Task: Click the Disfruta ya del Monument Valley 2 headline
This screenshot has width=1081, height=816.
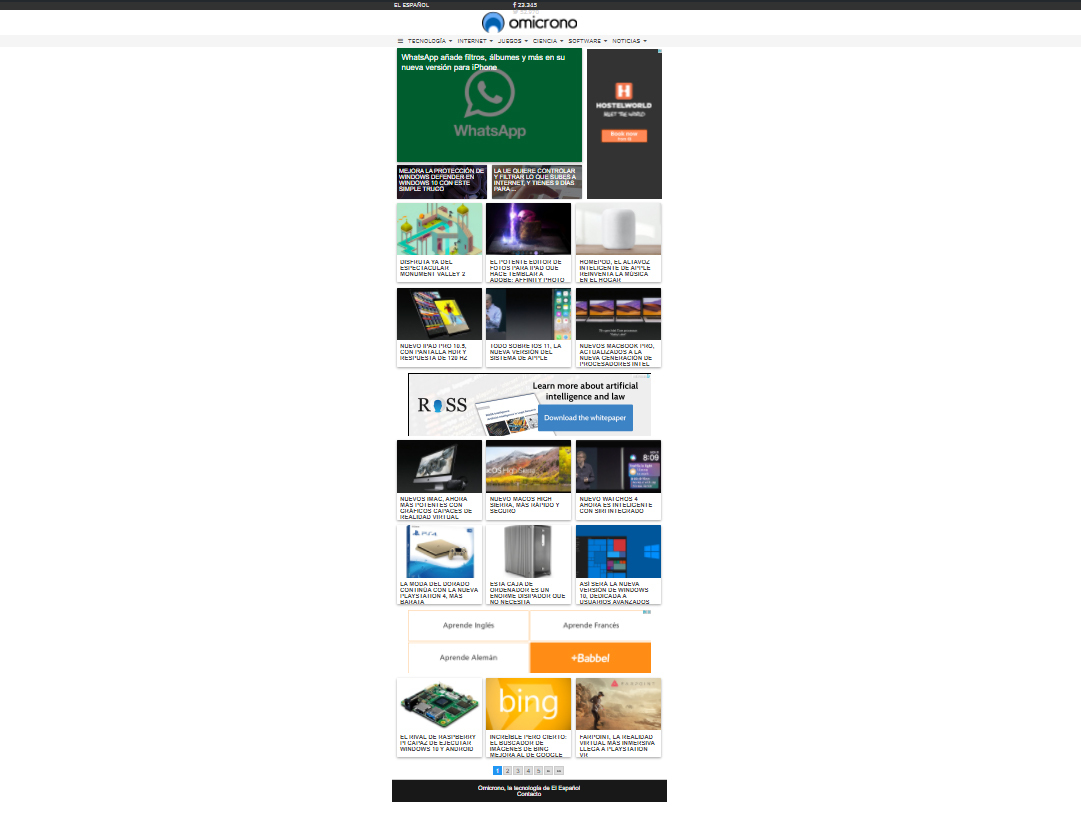Action: (x=433, y=268)
